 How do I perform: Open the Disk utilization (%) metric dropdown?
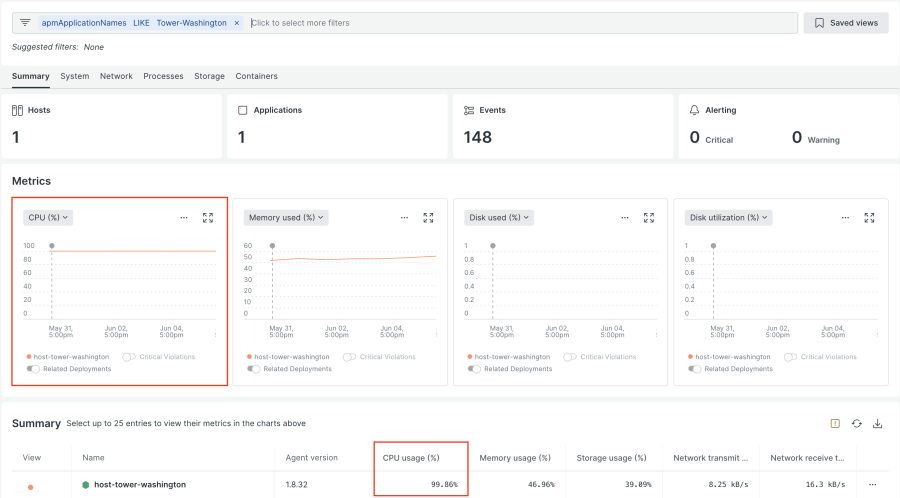[x=729, y=217]
